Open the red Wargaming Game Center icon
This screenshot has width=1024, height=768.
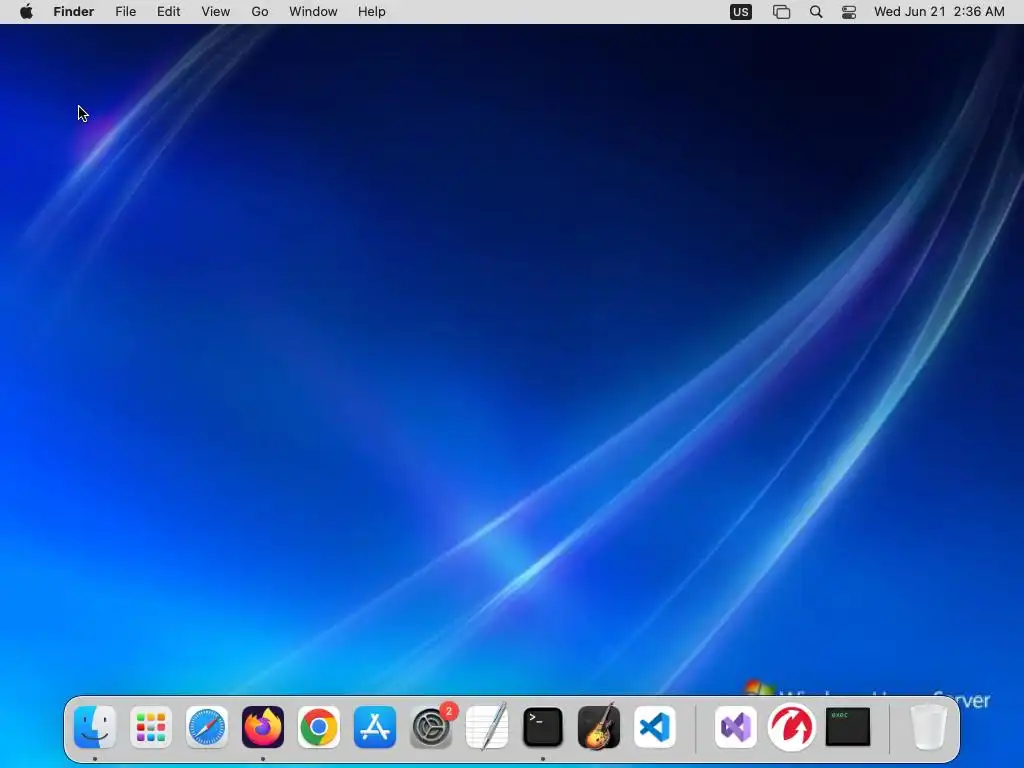click(x=792, y=727)
